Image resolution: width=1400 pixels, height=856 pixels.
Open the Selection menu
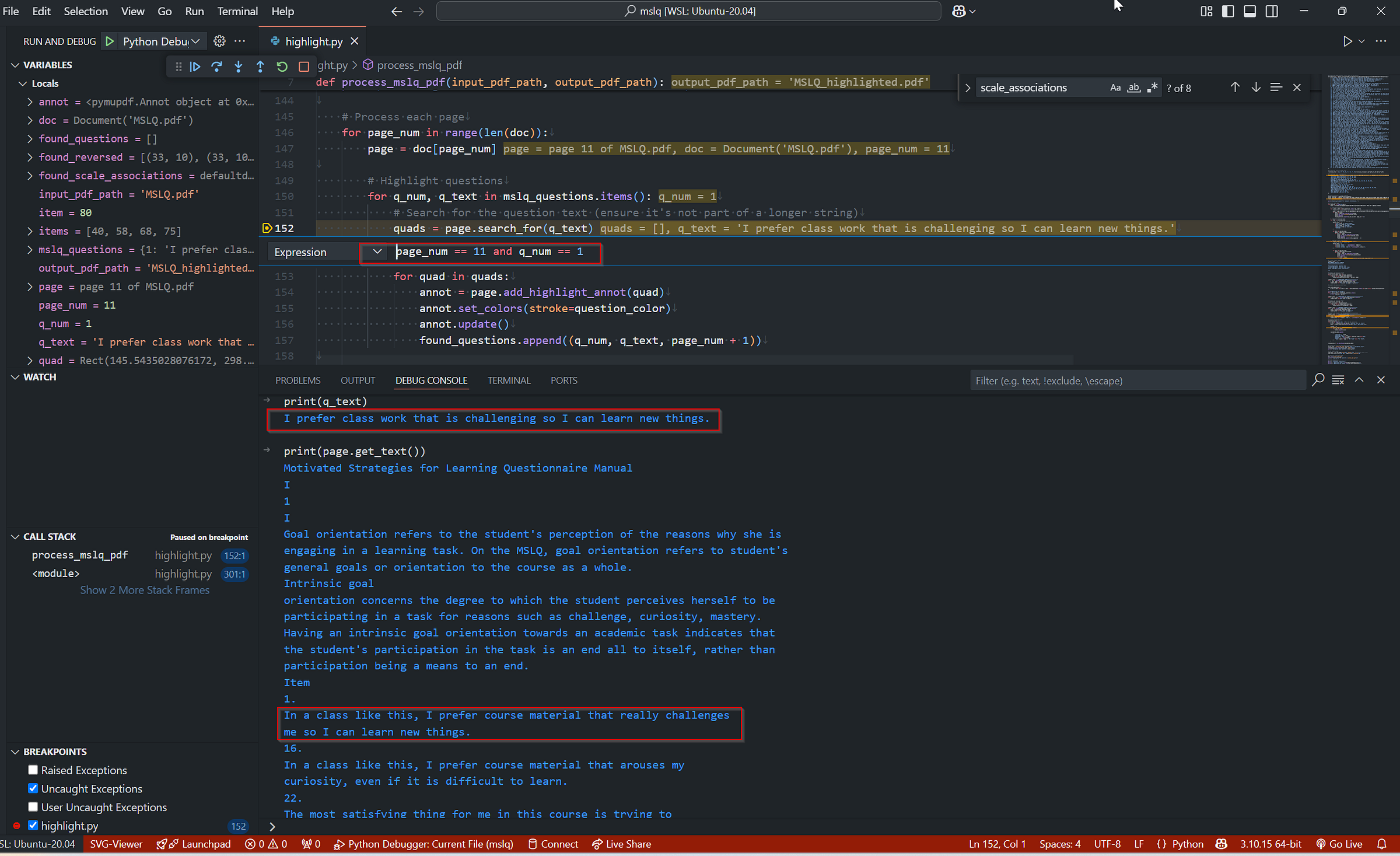click(x=86, y=11)
